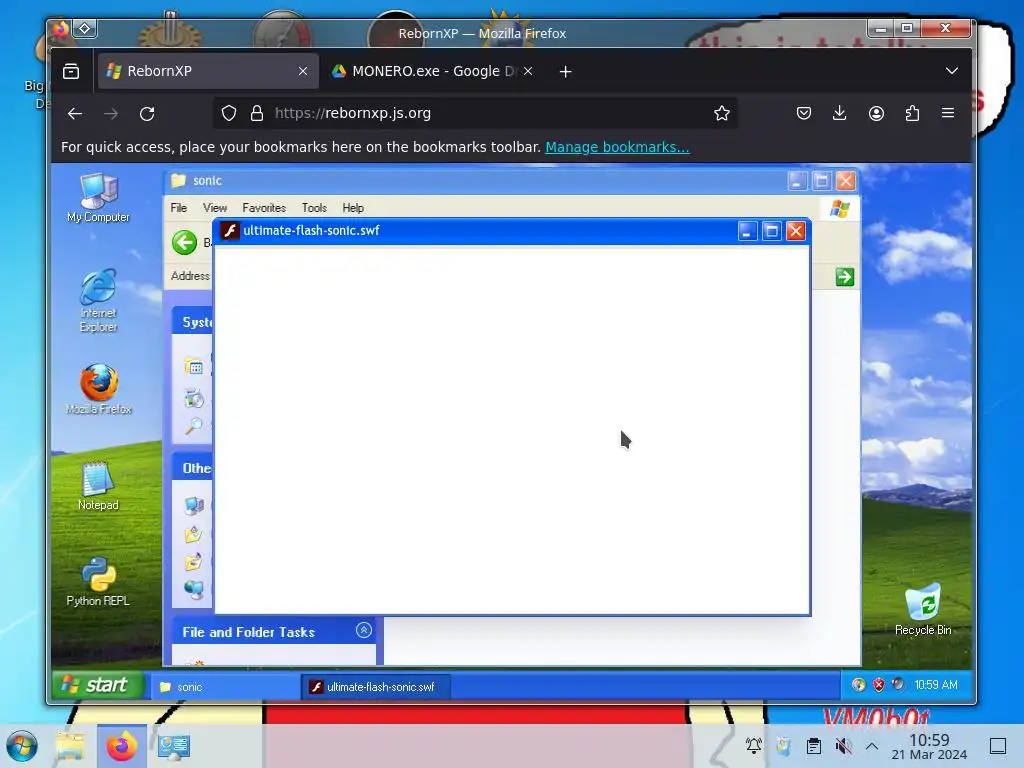
Task: Collapse the File and Folder Tasks panel
Action: (364, 630)
